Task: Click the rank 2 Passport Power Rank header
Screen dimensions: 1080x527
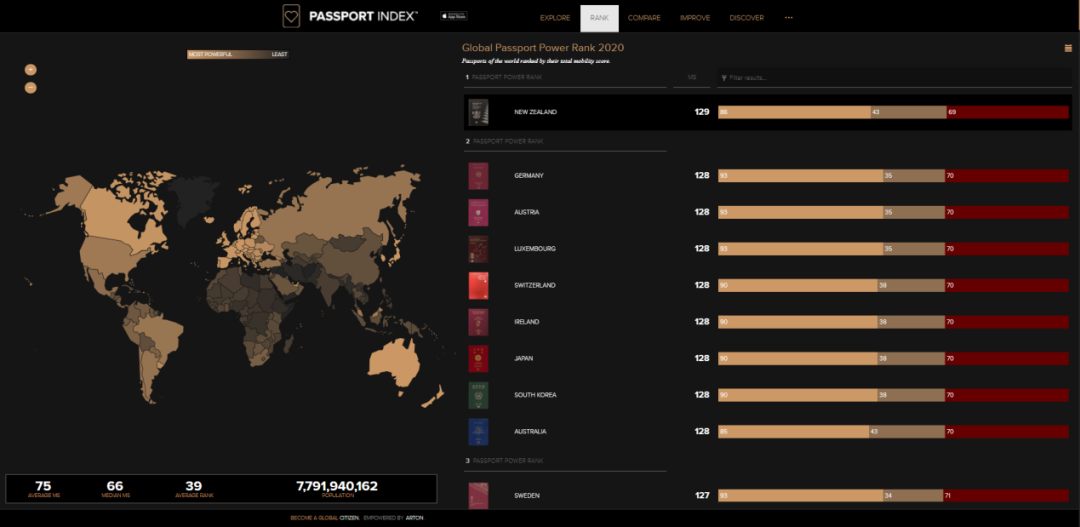Action: (x=565, y=141)
